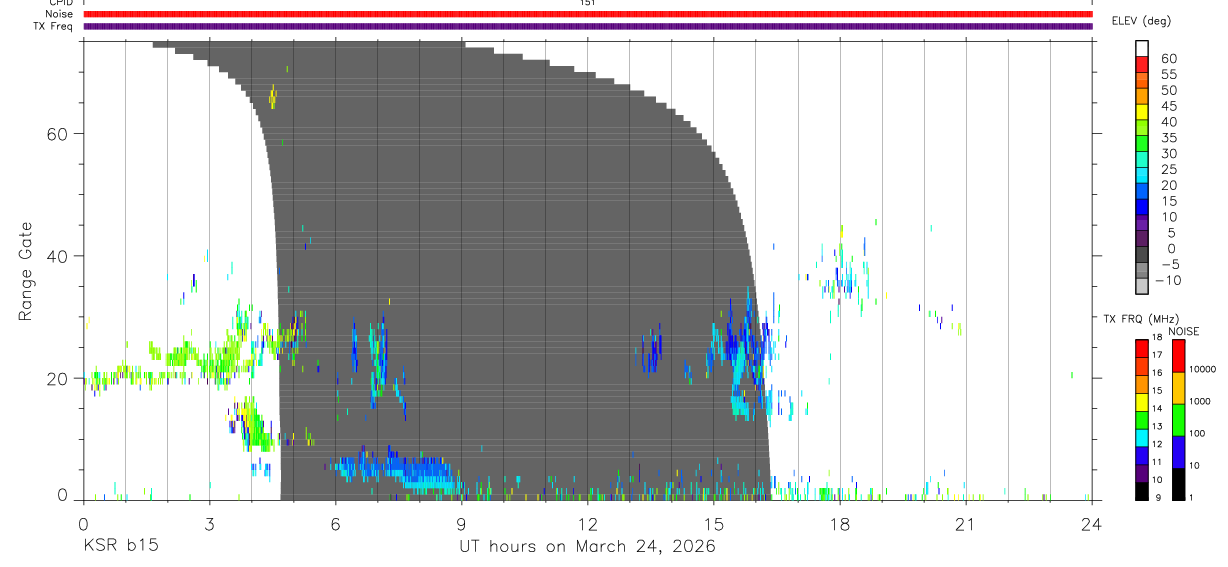
Task: Click the 'KSR b15' radar beam label
Action: pos(120,547)
